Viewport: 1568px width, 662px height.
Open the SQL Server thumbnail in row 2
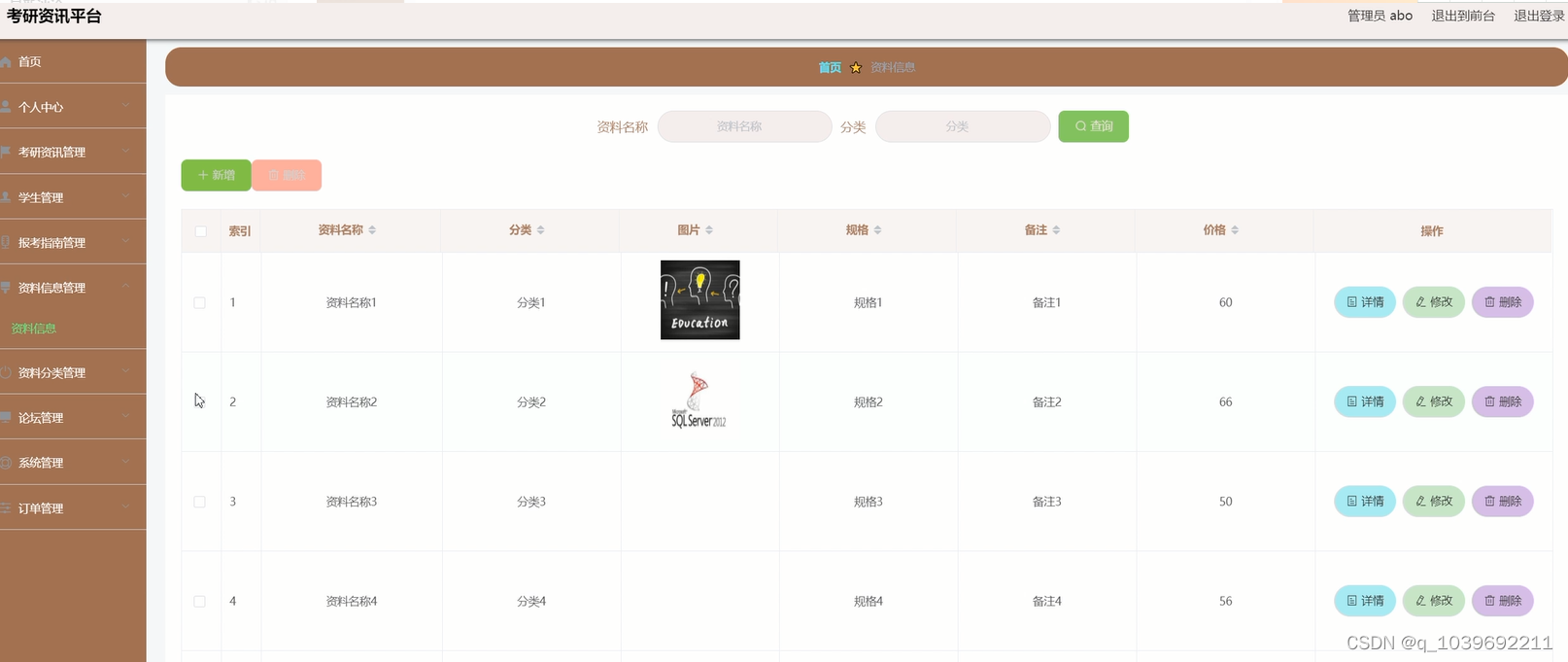pos(699,401)
